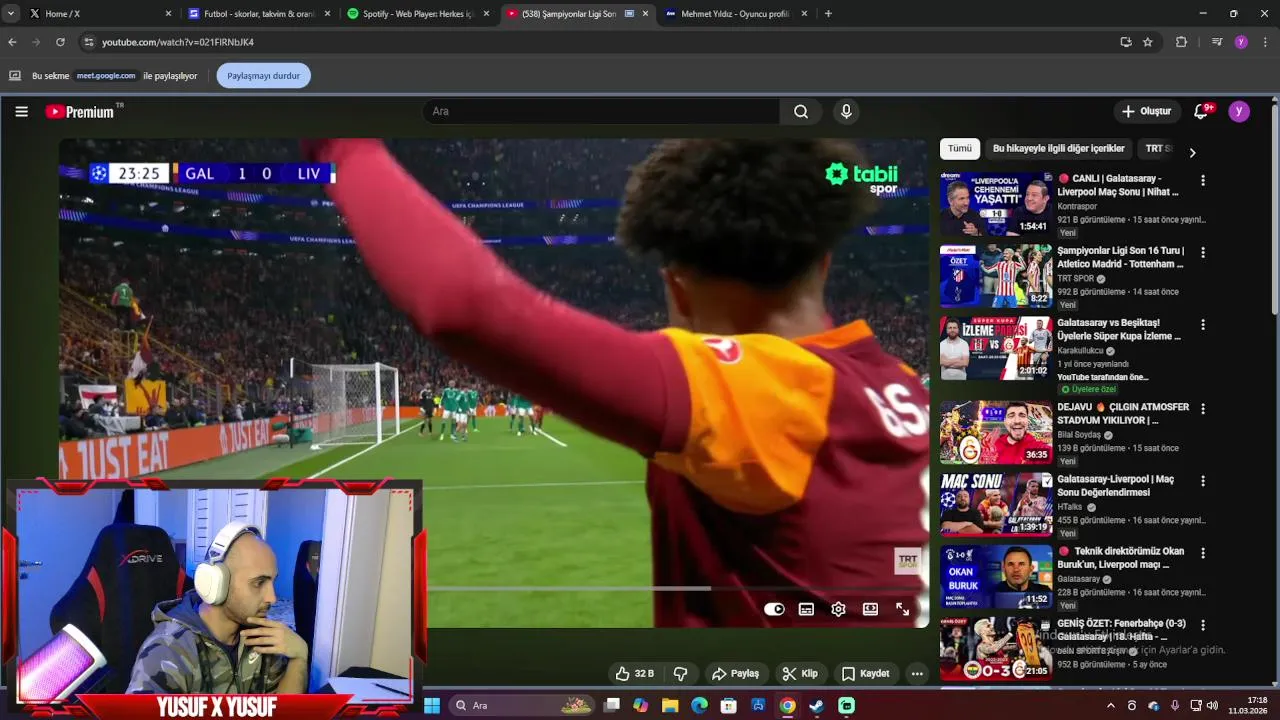Switch to the Mehmet Yıldız profile tab

coord(735,14)
